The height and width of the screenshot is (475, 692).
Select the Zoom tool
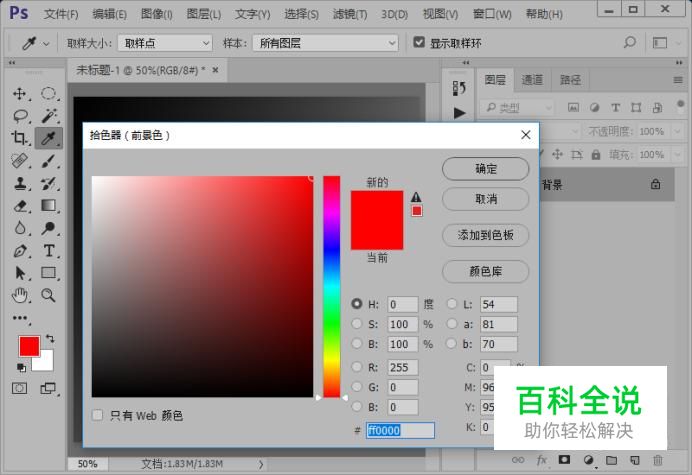coord(49,295)
